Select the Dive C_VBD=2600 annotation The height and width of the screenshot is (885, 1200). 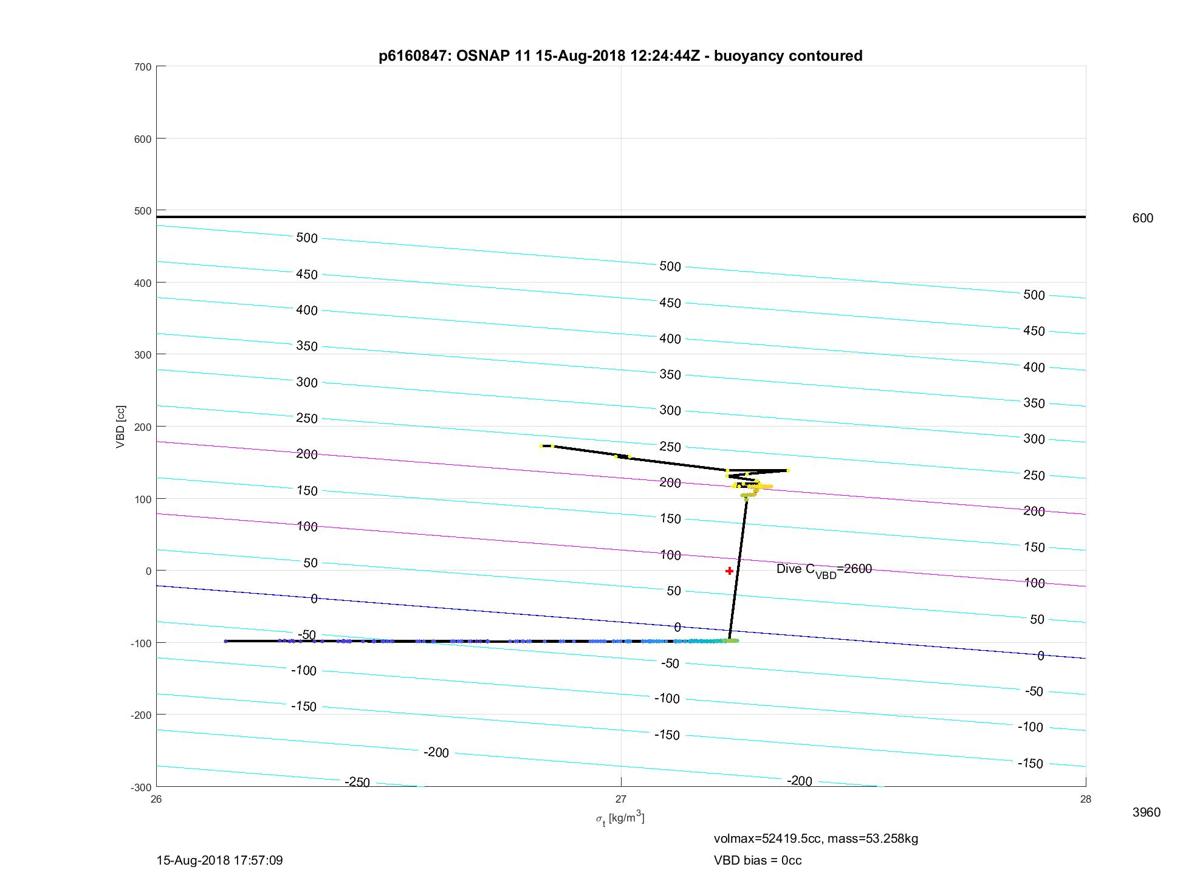click(824, 570)
